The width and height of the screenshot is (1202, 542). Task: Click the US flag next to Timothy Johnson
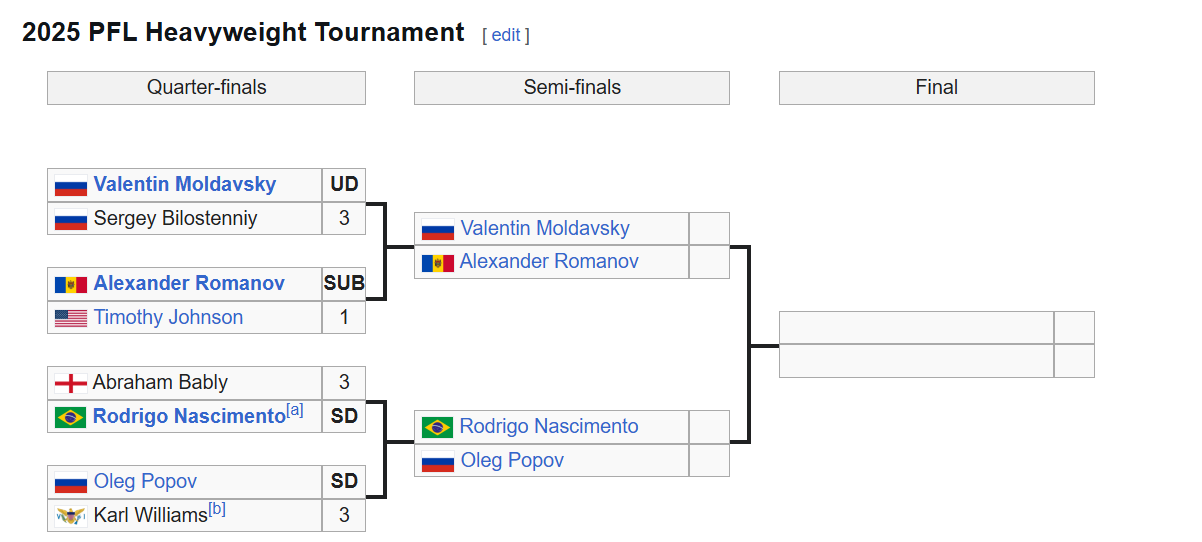click(71, 318)
